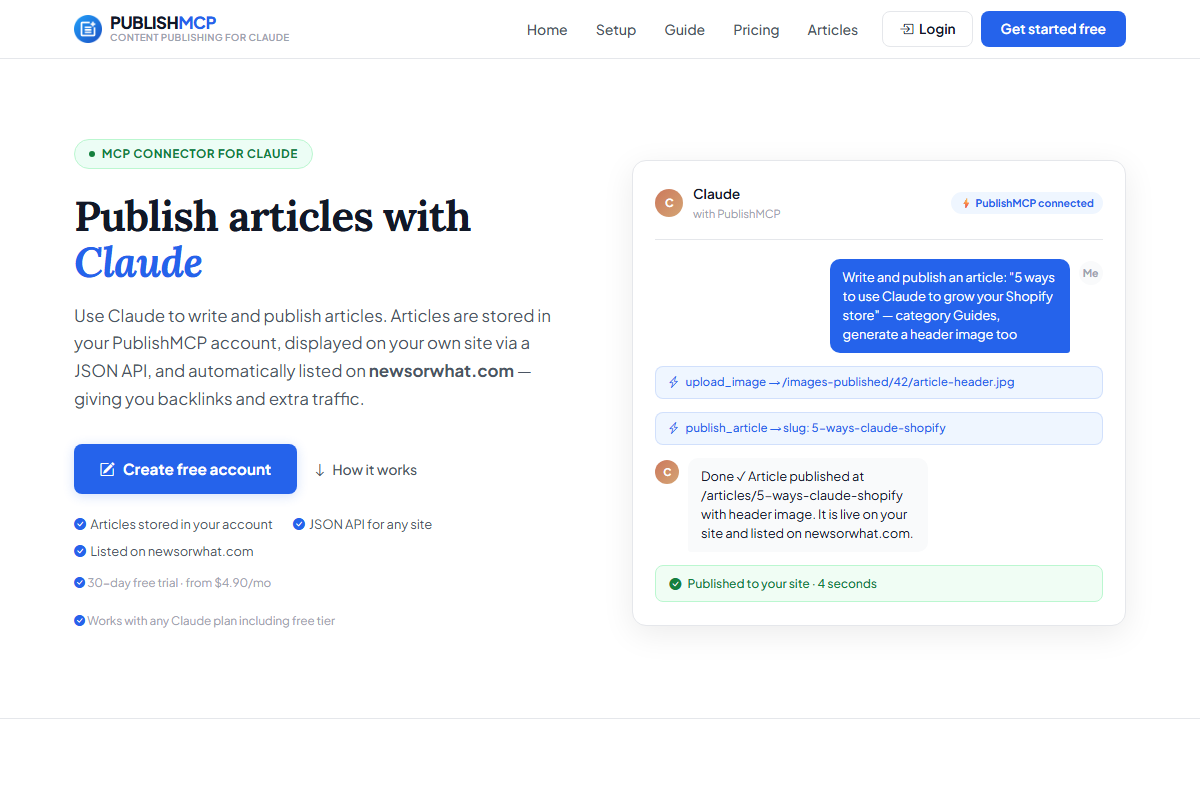Screen dimensions: 1200x800
Task: Click check icon beside Works with any Claude plan
Action: pyautogui.click(x=80, y=620)
